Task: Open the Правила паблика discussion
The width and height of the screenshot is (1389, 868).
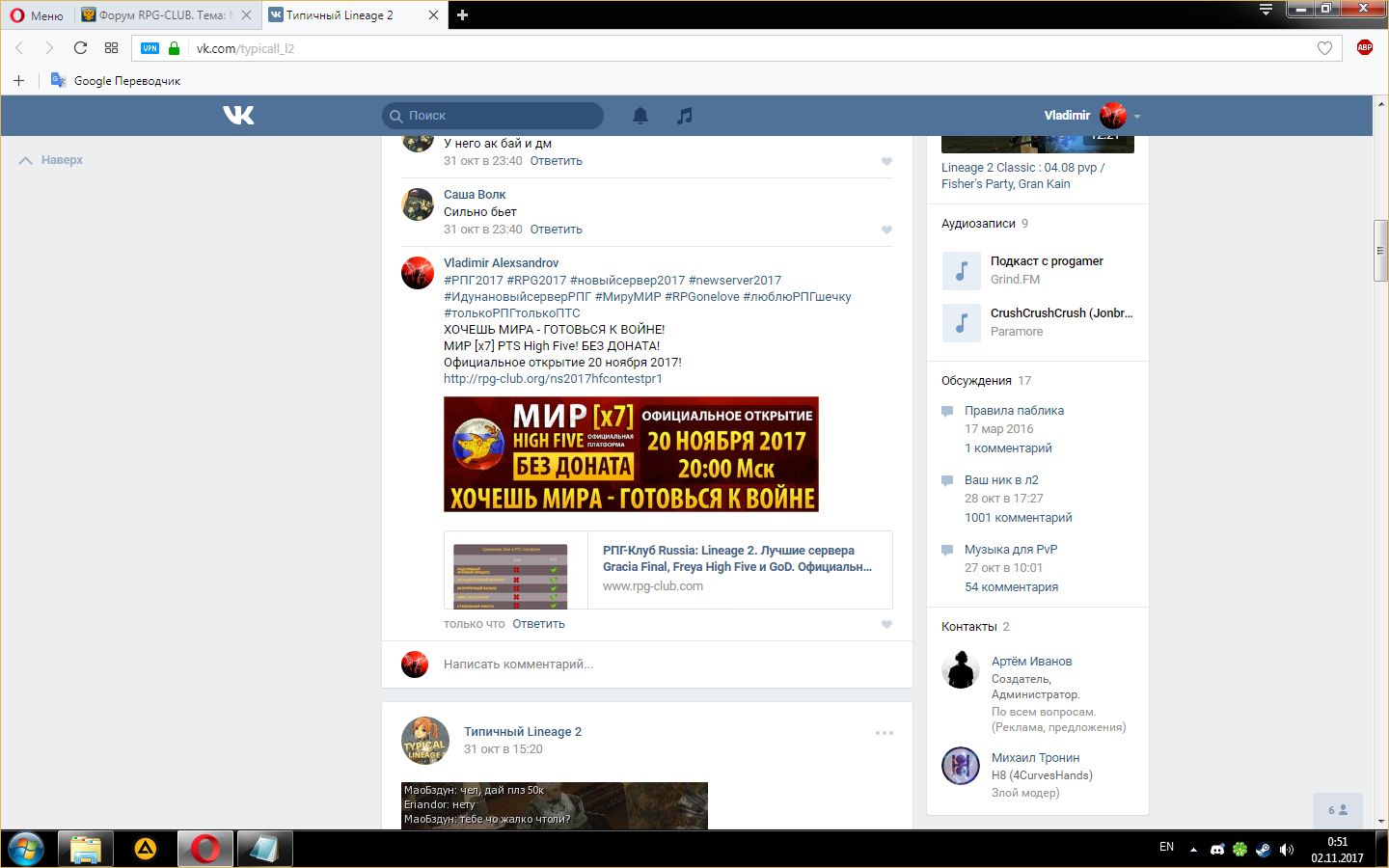Action: [1014, 411]
